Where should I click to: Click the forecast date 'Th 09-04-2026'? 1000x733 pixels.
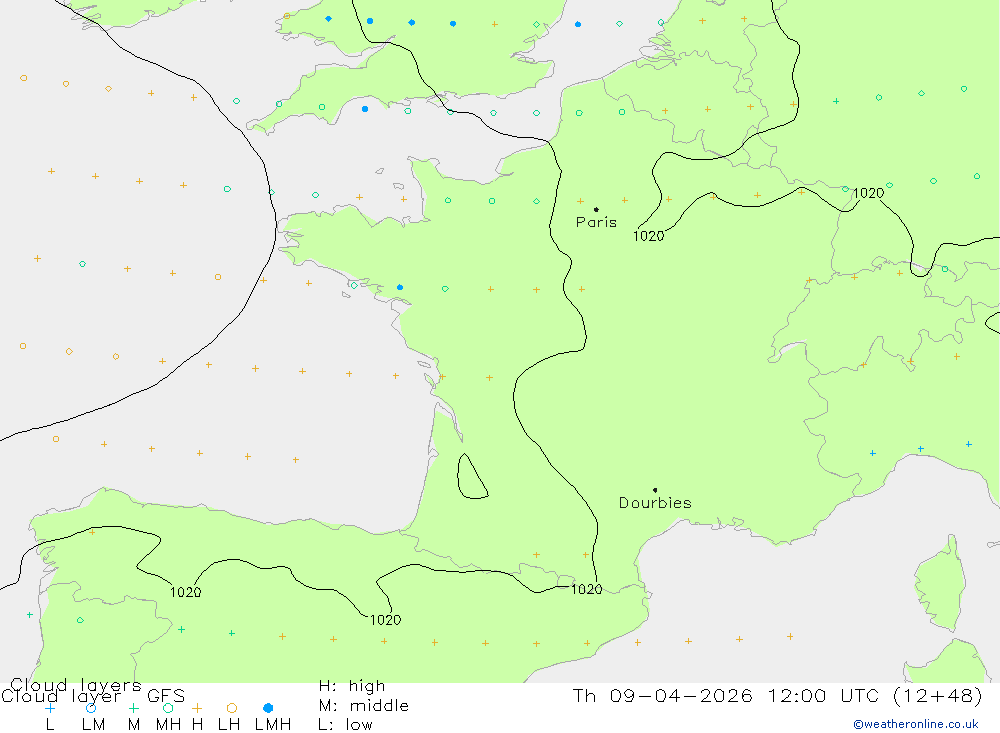(663, 695)
